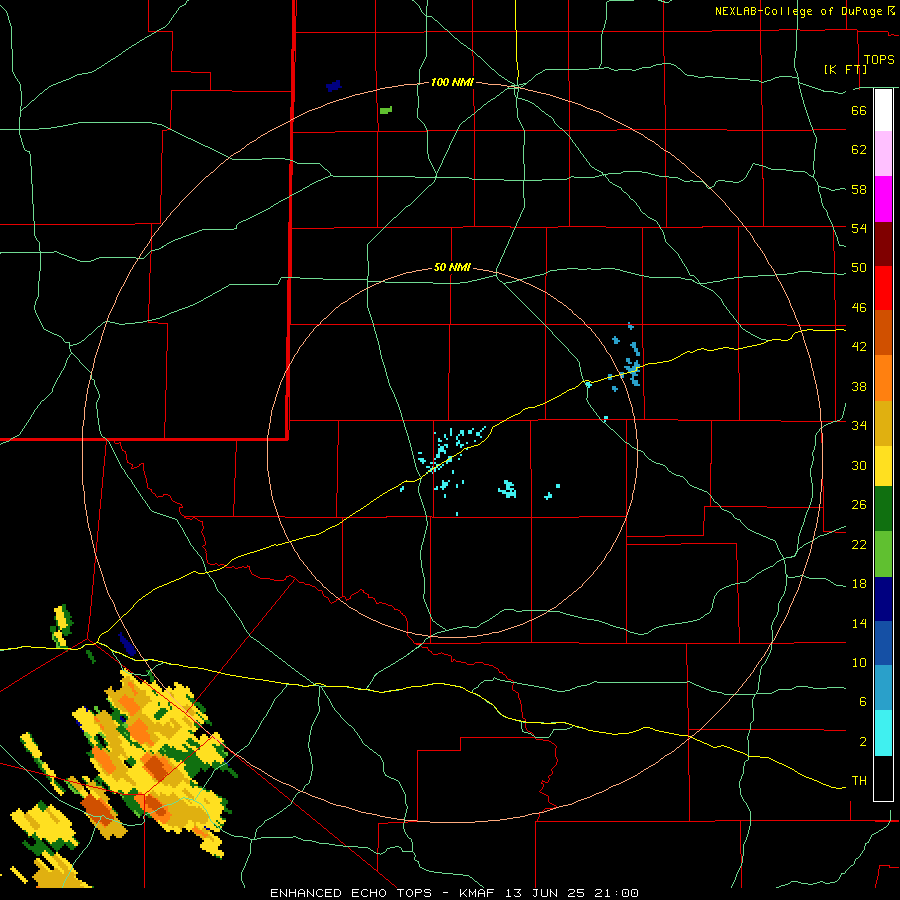The height and width of the screenshot is (900, 900).
Task: Click the 58 legend value
Action: 859,189
